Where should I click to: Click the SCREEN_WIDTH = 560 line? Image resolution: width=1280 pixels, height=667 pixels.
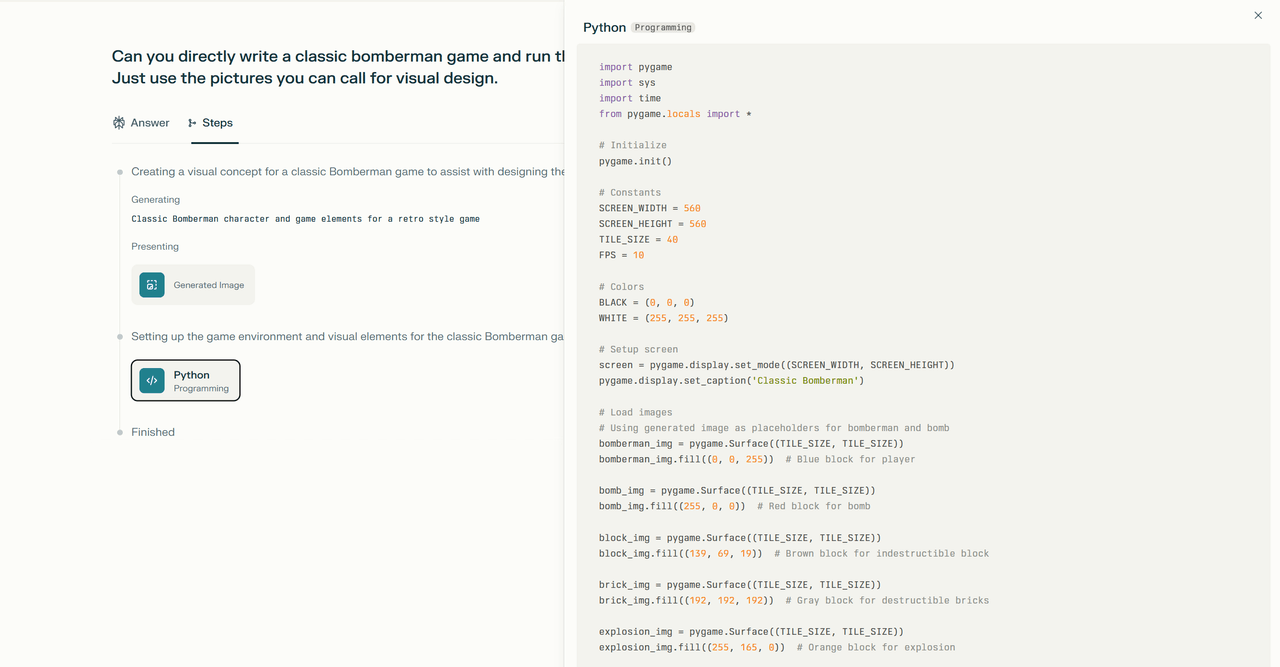(x=649, y=208)
